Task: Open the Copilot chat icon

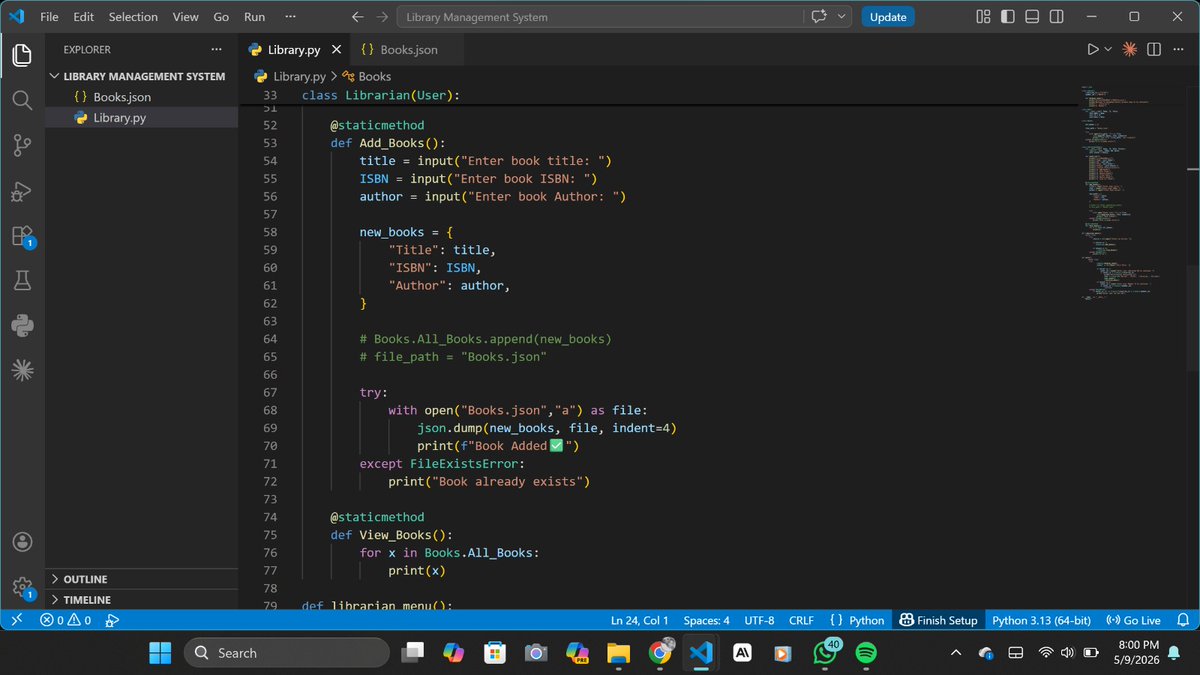Action: tap(821, 17)
